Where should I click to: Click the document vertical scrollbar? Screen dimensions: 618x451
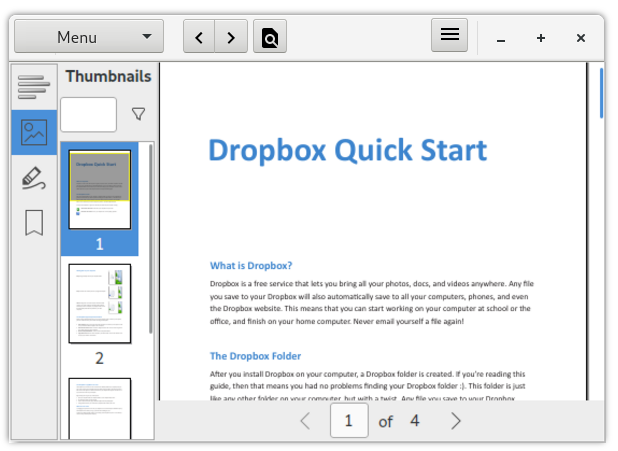[x=601, y=93]
